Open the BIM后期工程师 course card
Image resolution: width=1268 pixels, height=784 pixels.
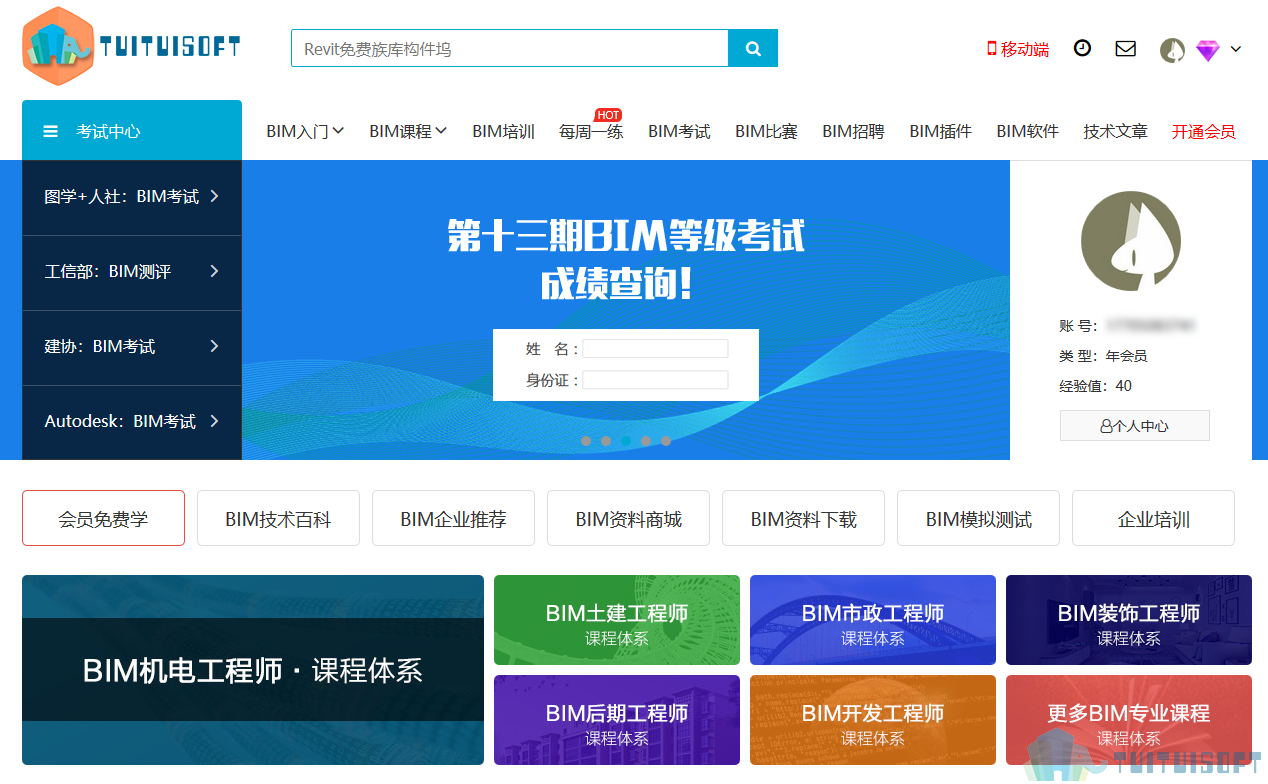(617, 720)
